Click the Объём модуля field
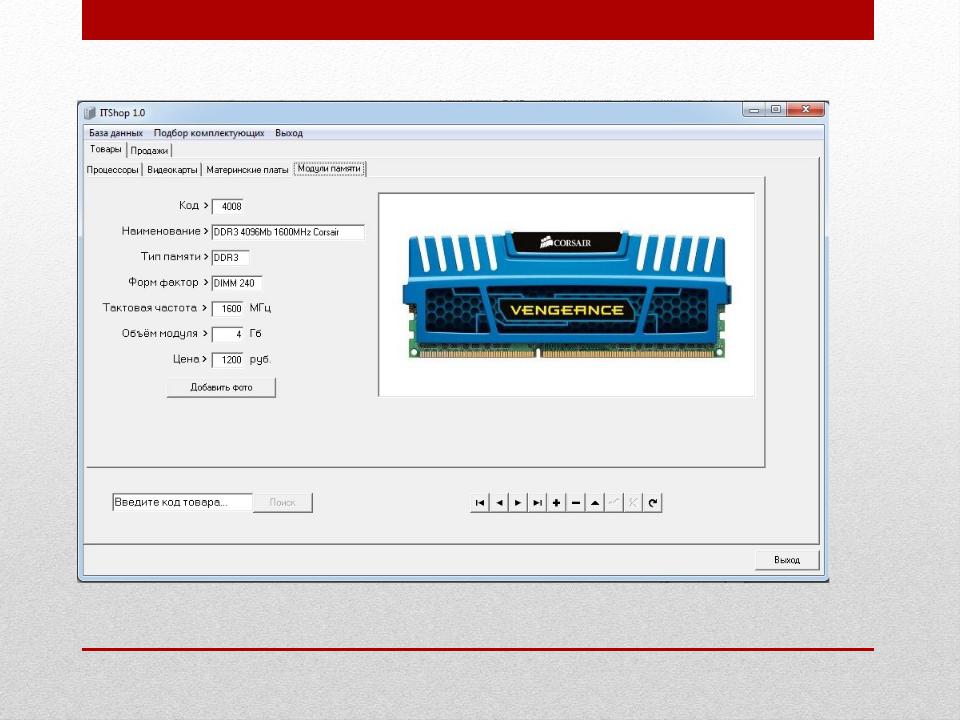Image resolution: width=960 pixels, height=720 pixels. click(228, 334)
